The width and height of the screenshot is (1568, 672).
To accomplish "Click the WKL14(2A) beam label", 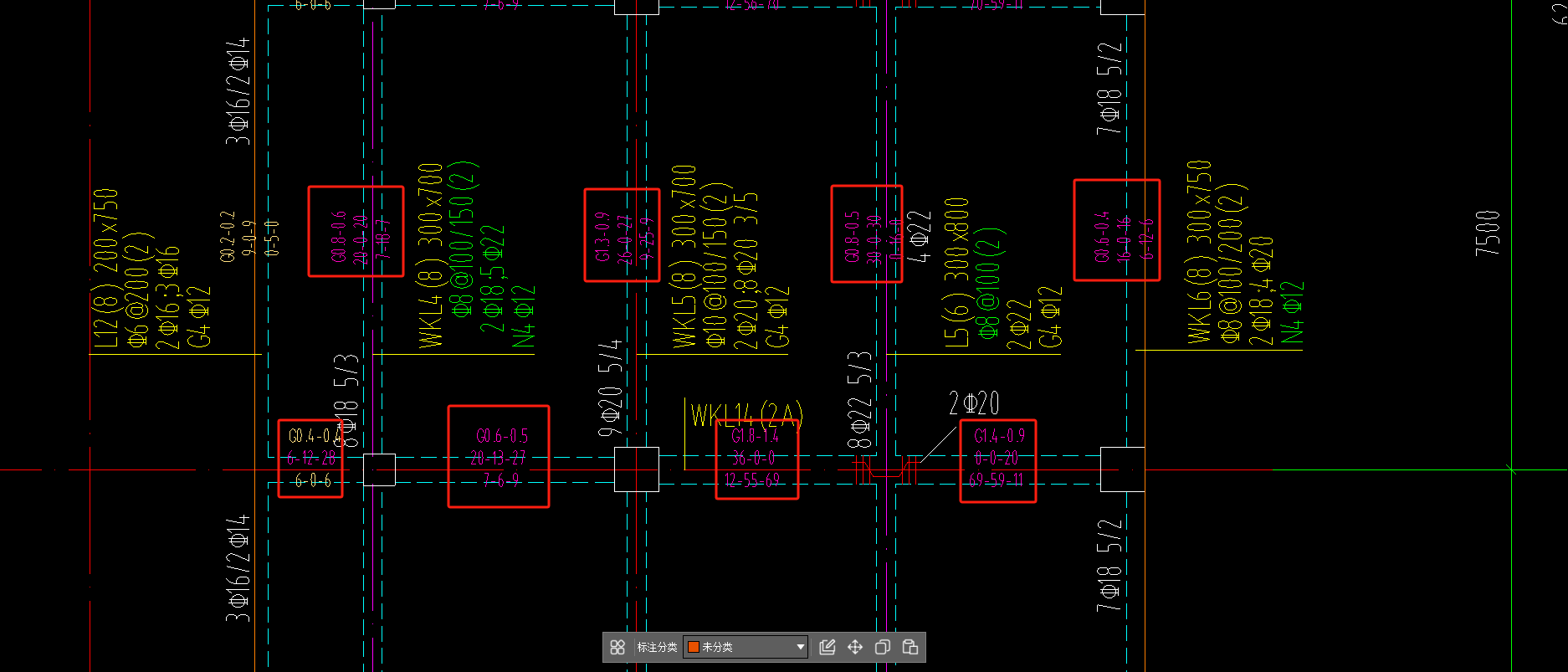I will click(746, 415).
